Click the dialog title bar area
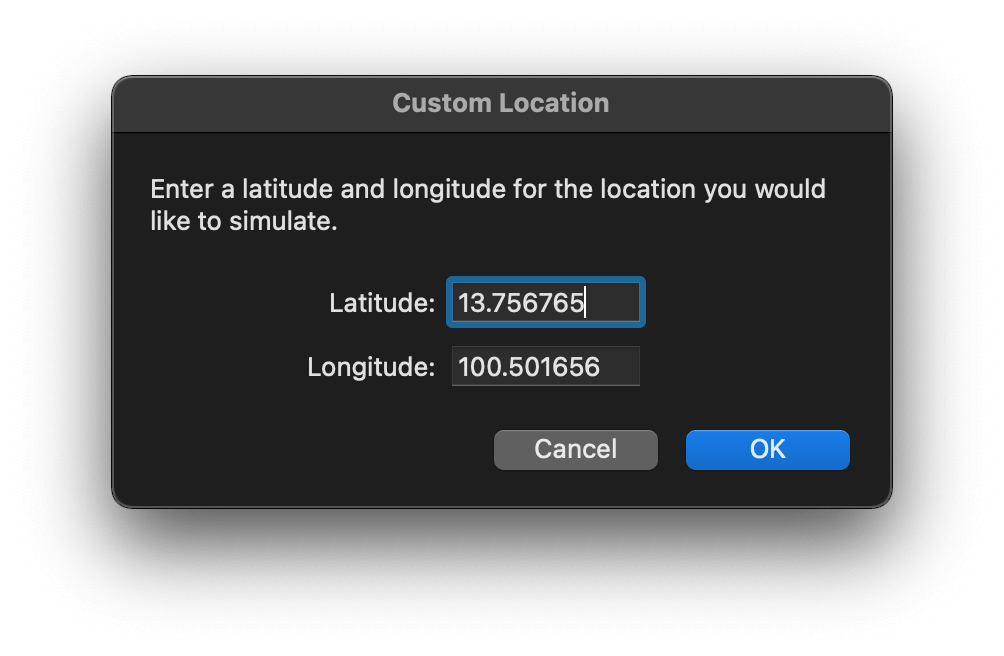 tap(502, 104)
